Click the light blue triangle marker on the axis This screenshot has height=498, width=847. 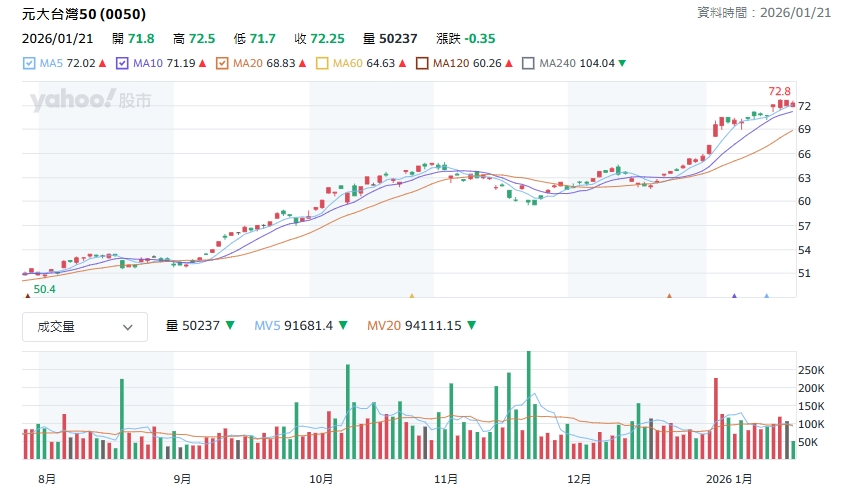click(766, 296)
